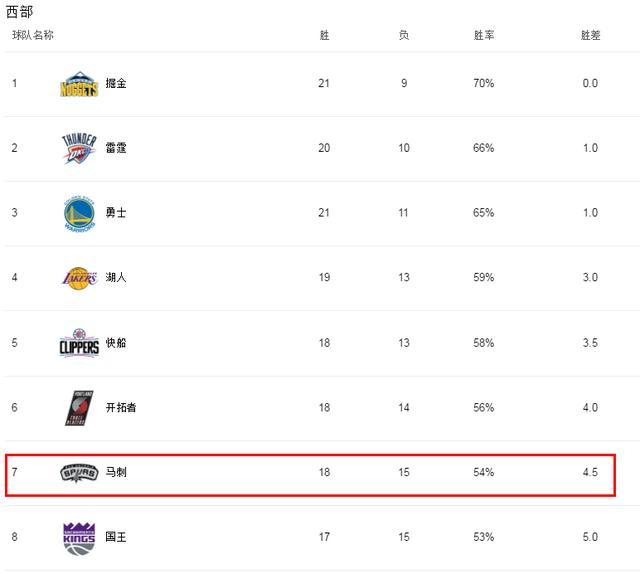Viewport: 640px width, 574px height.
Task: Click the Spurs team logo
Action: 79,472
